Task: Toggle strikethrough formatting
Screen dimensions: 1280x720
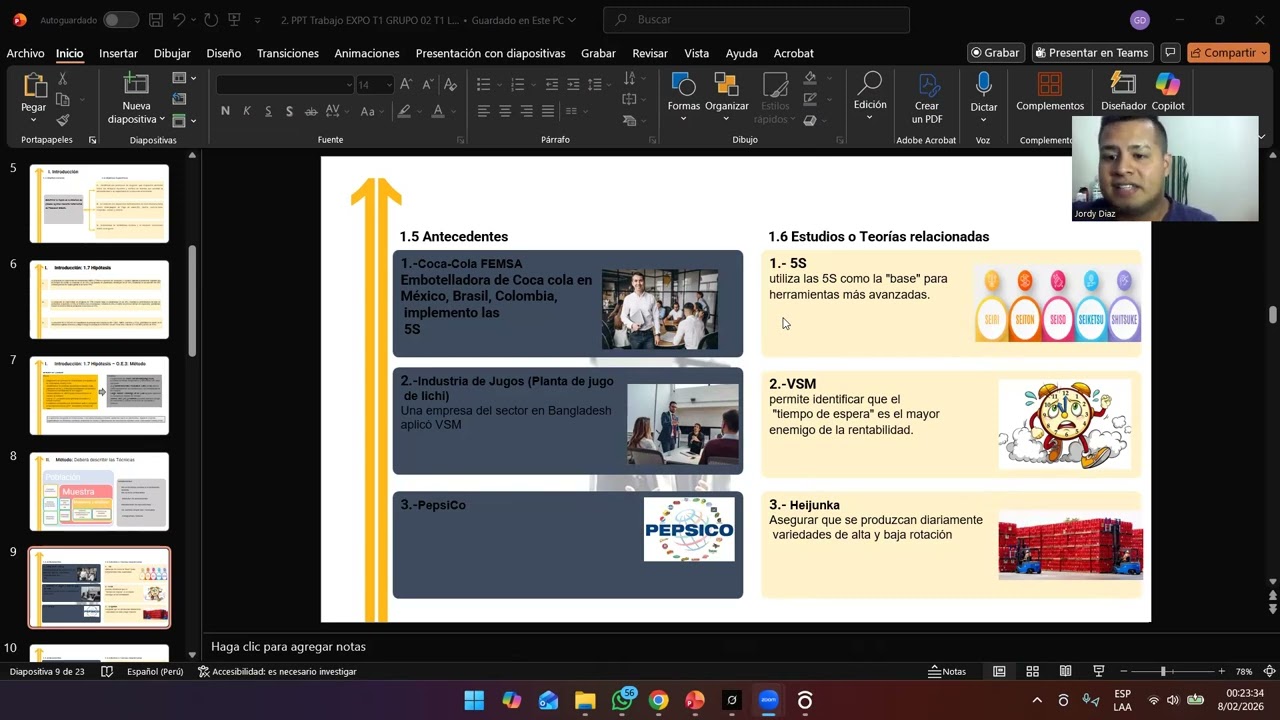Action: pos(311,111)
